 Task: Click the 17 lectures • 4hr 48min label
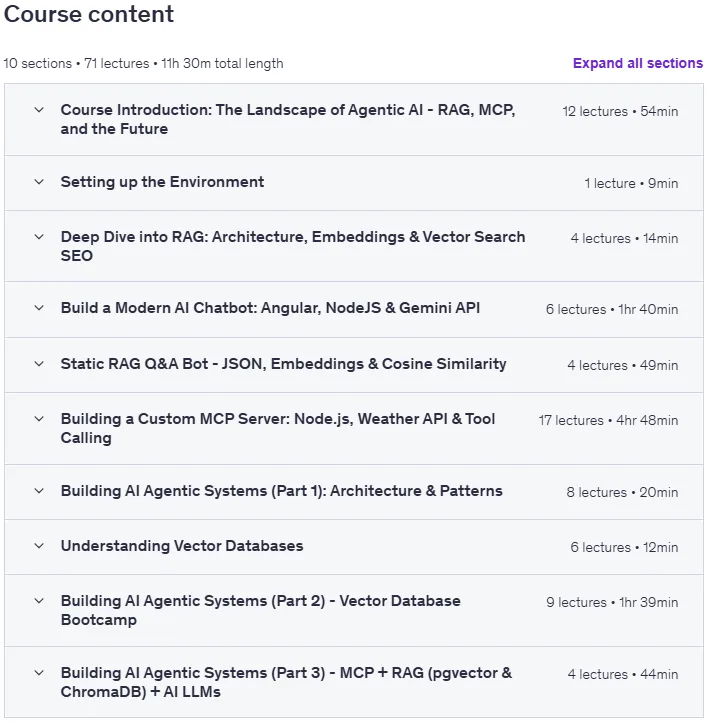(x=608, y=421)
